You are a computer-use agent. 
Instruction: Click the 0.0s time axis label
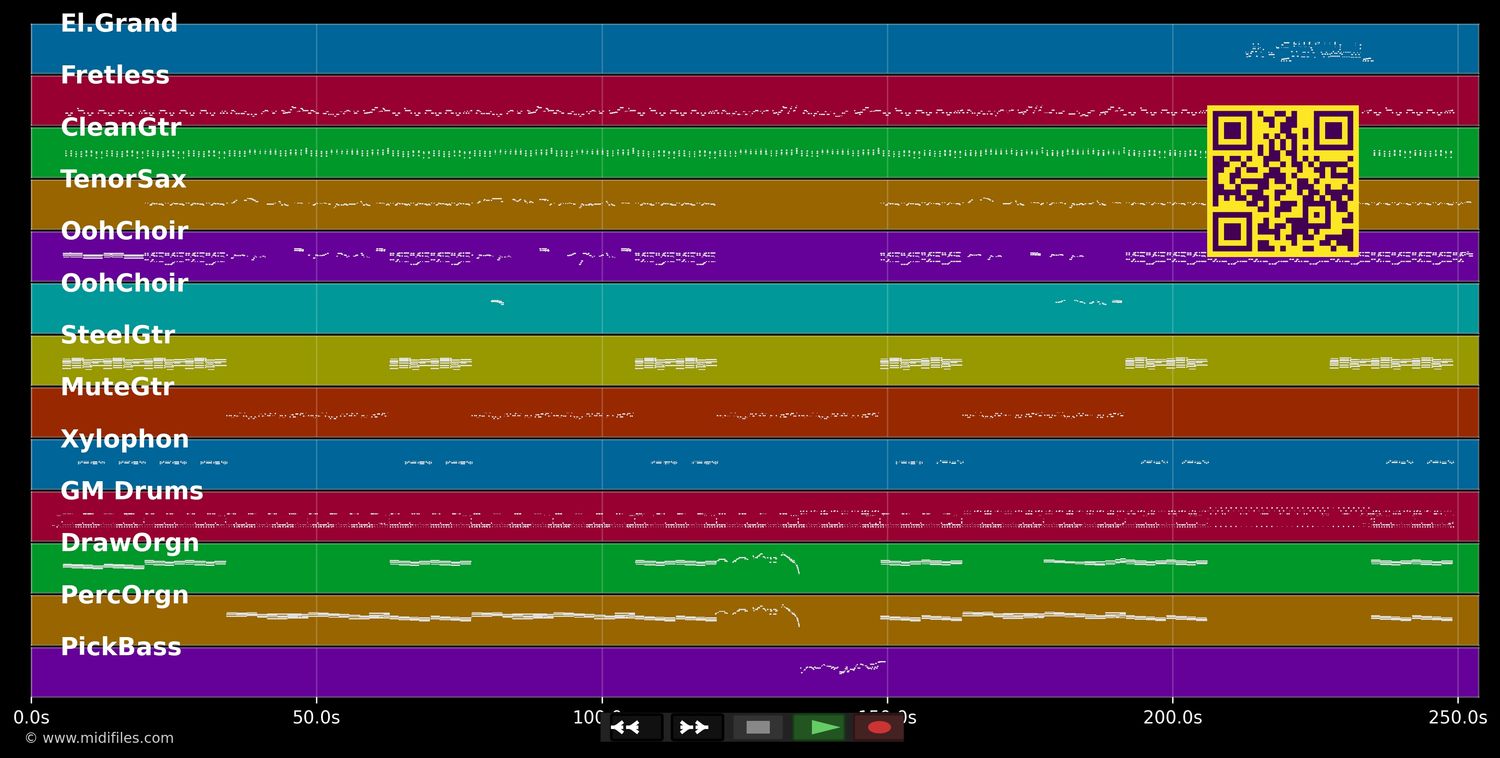click(x=31, y=717)
